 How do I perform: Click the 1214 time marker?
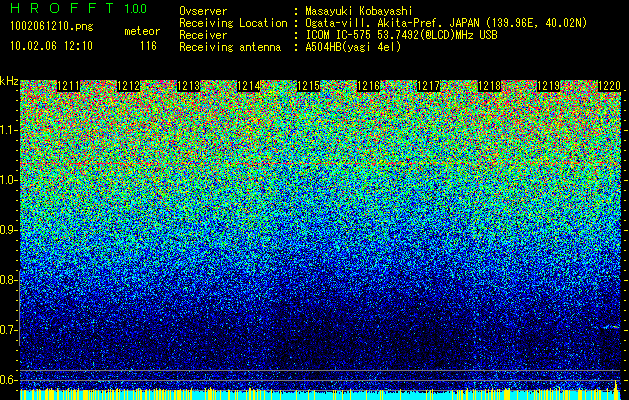pyautogui.click(x=249, y=86)
